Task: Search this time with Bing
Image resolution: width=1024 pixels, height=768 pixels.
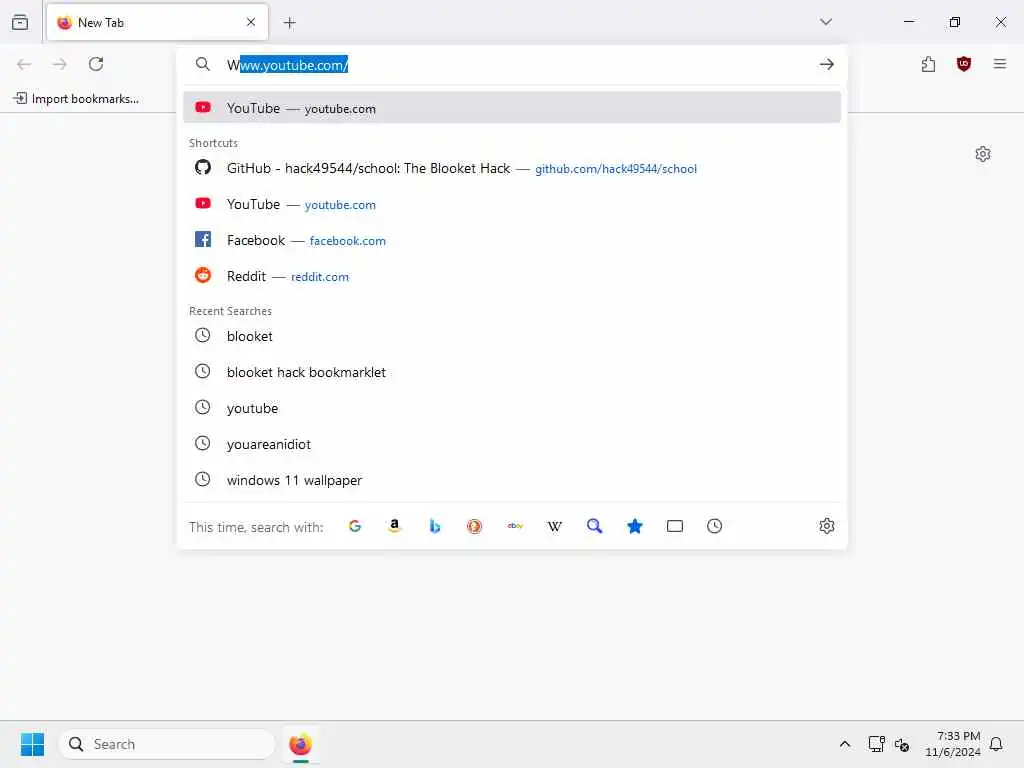Action: [434, 526]
